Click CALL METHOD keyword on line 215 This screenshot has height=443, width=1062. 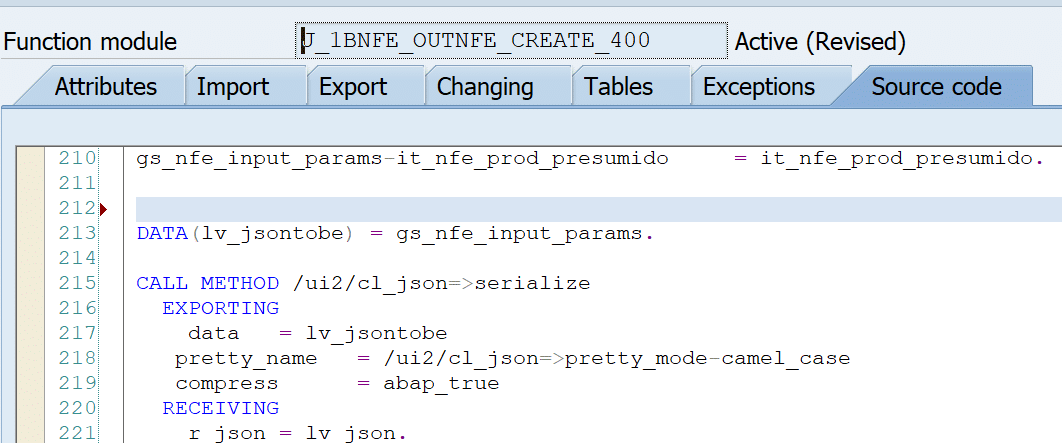pyautogui.click(x=207, y=283)
